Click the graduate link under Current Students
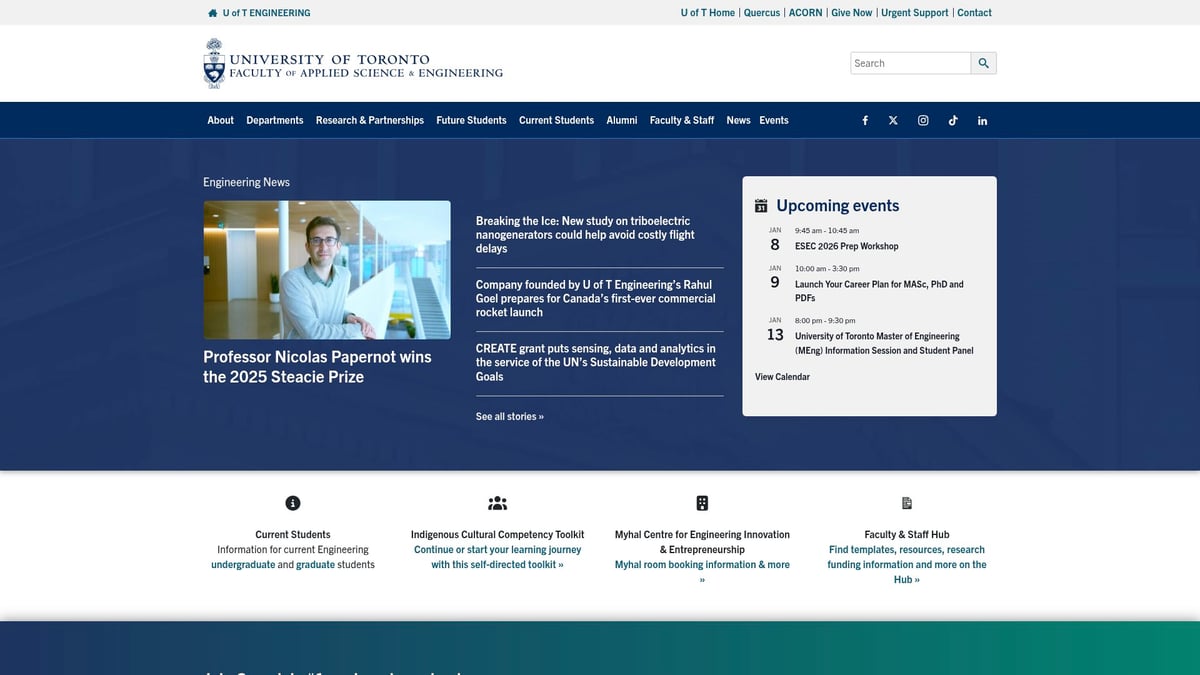Image resolution: width=1200 pixels, height=675 pixels. [x=316, y=565]
